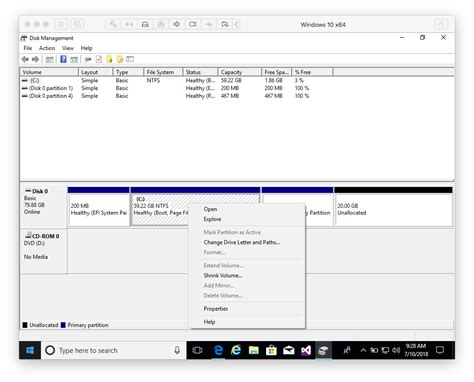Click the grey disk drive toolbar icon
The width and height of the screenshot is (474, 382).
pyautogui.click(x=88, y=60)
